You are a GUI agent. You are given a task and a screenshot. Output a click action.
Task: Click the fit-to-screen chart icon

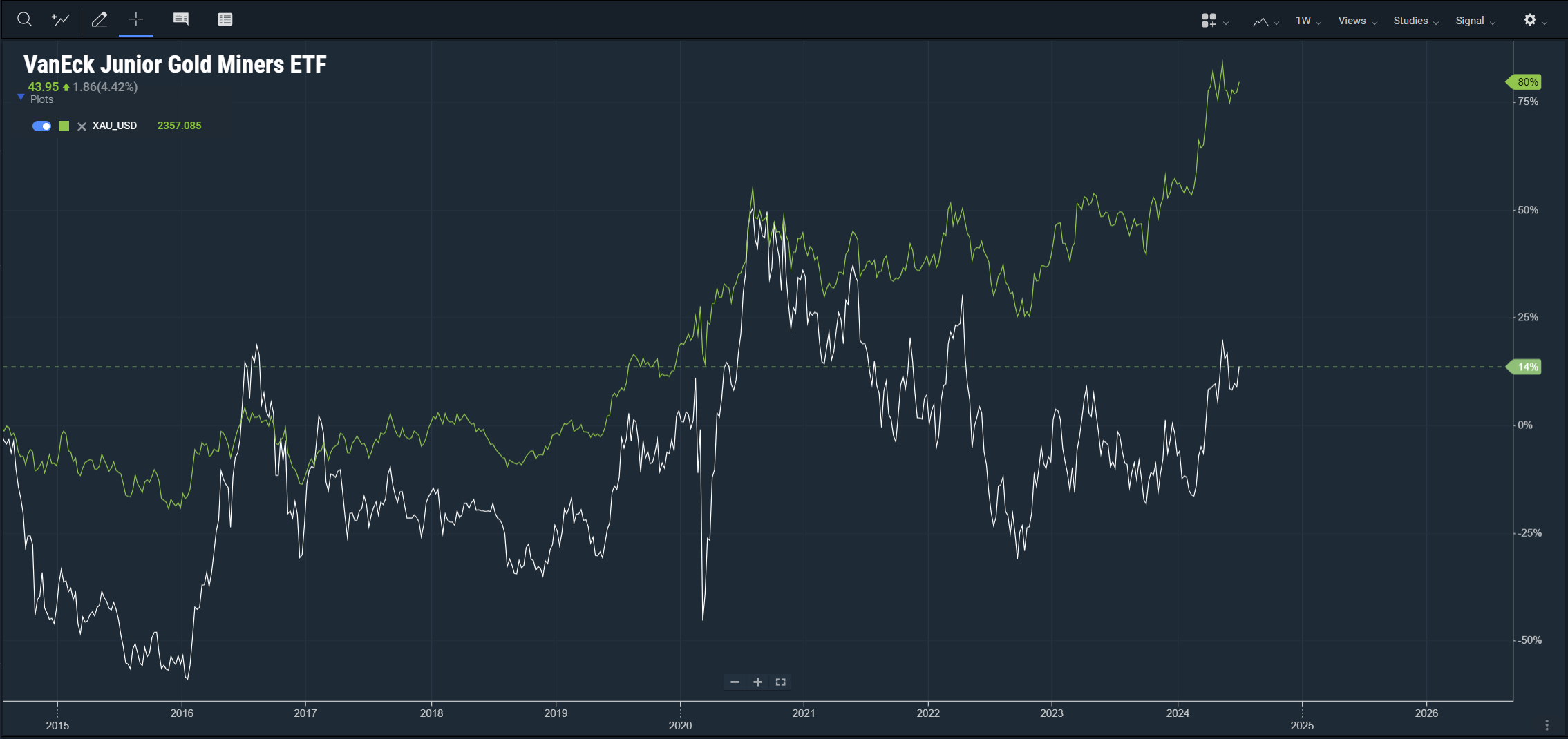click(780, 682)
